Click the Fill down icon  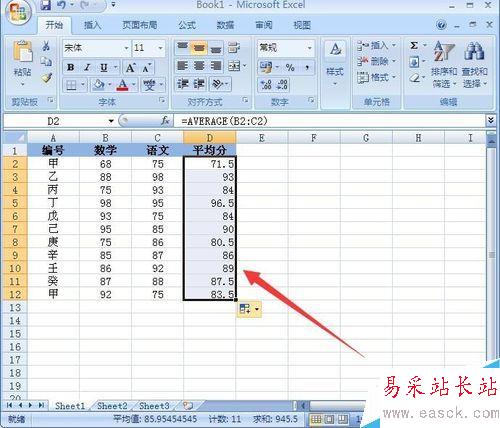click(414, 62)
